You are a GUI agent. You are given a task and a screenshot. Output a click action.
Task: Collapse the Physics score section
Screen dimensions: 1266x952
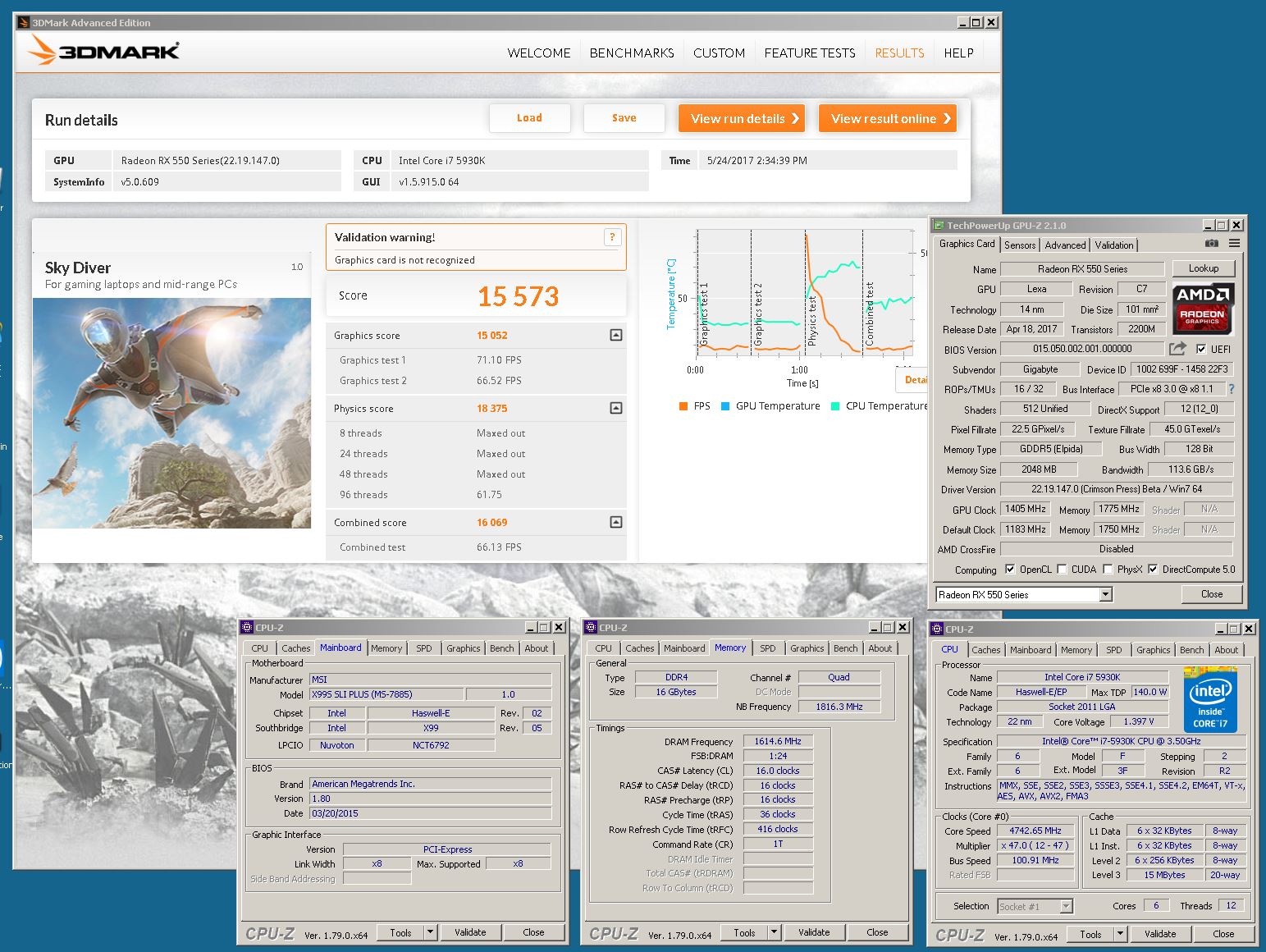coord(616,408)
